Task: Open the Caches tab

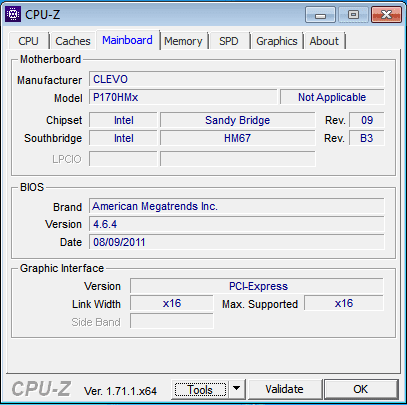Action: [73, 41]
